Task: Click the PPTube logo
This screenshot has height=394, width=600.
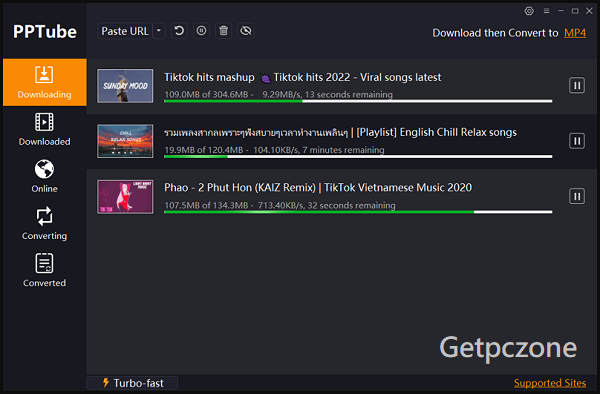Action: (x=45, y=32)
